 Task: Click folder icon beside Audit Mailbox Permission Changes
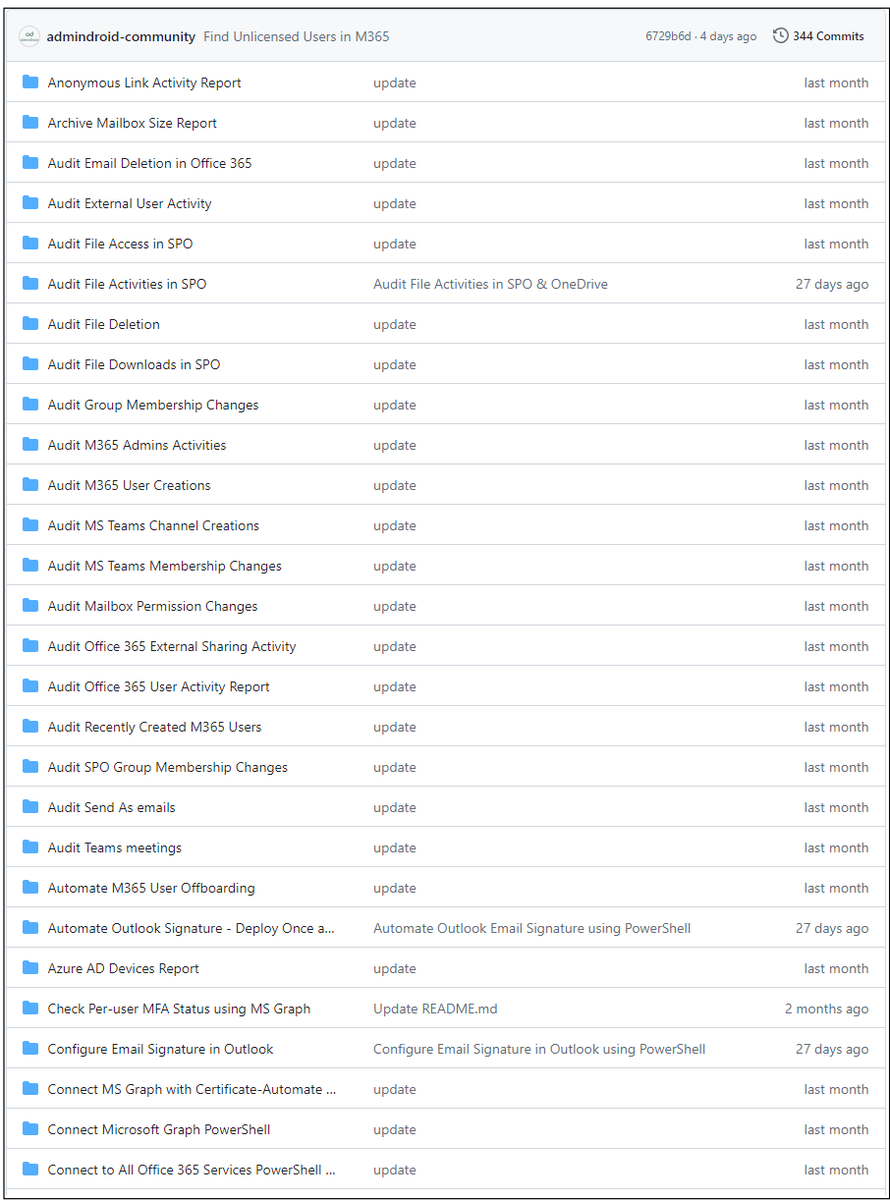pyautogui.click(x=30, y=605)
